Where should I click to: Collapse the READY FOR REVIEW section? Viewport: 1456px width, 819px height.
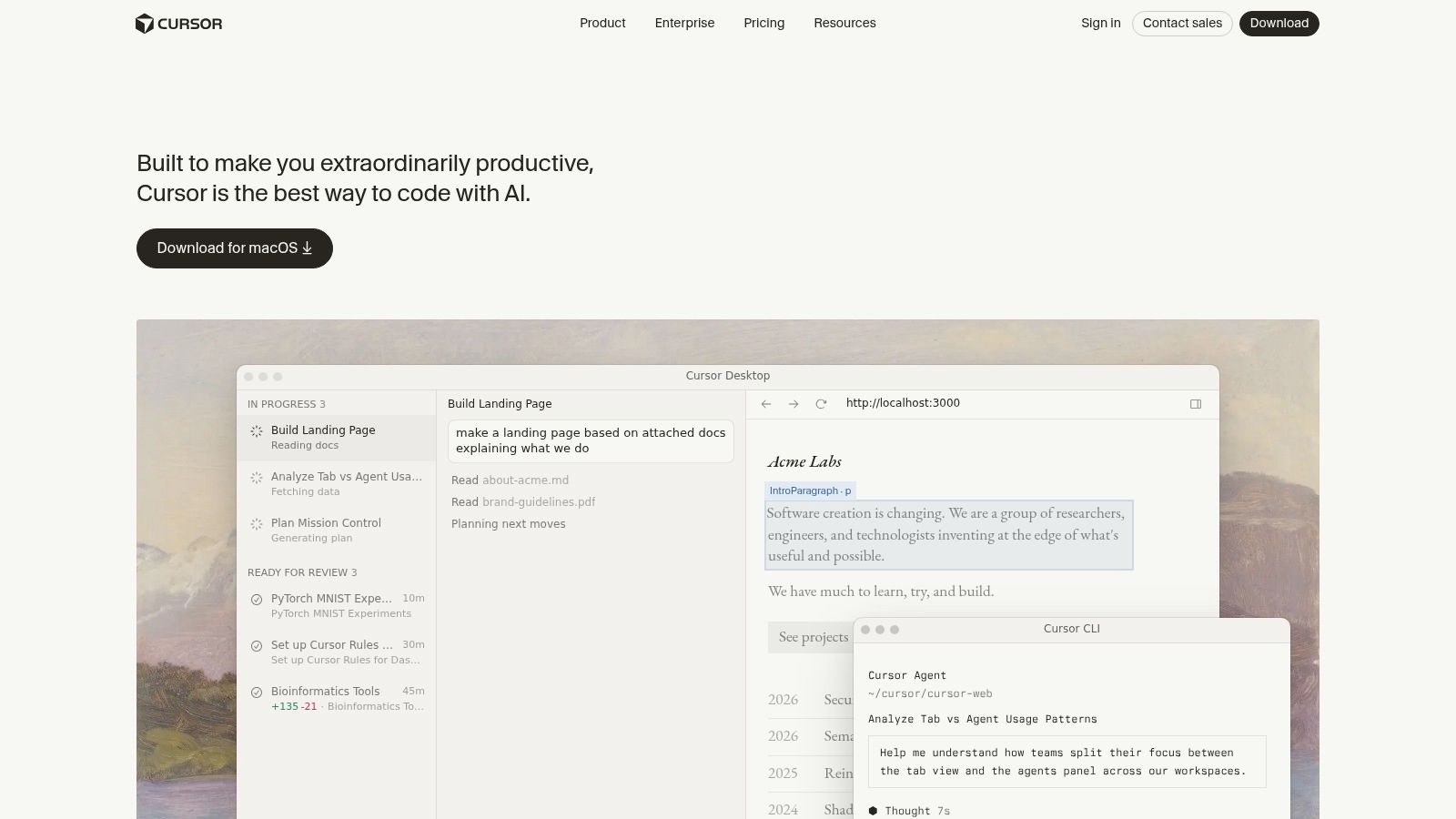click(x=301, y=572)
